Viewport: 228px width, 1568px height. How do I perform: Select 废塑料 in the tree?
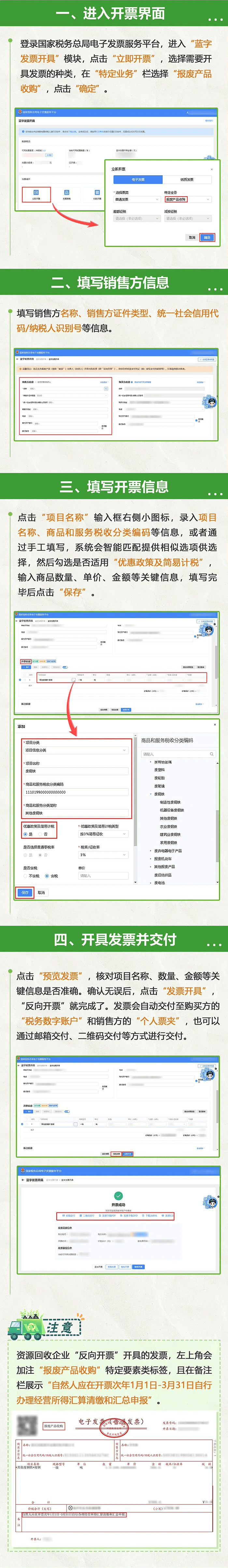click(x=159, y=770)
